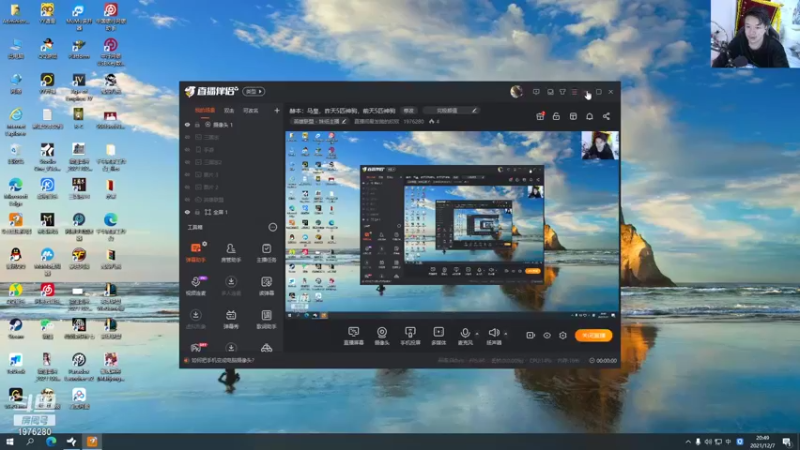
Task: Toggle visibility of third source row
Action: pos(187,149)
